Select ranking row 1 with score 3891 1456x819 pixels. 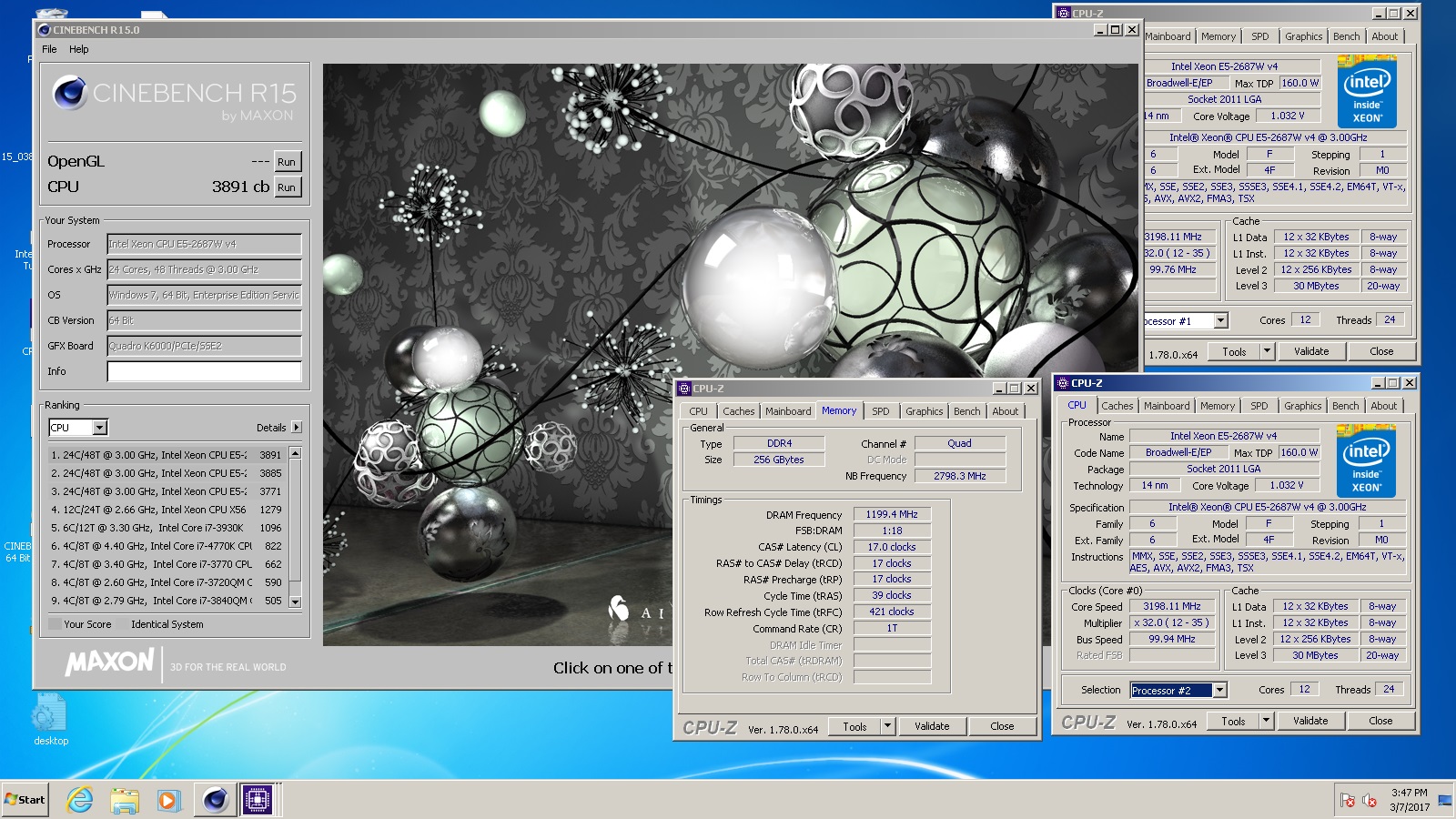click(x=167, y=455)
